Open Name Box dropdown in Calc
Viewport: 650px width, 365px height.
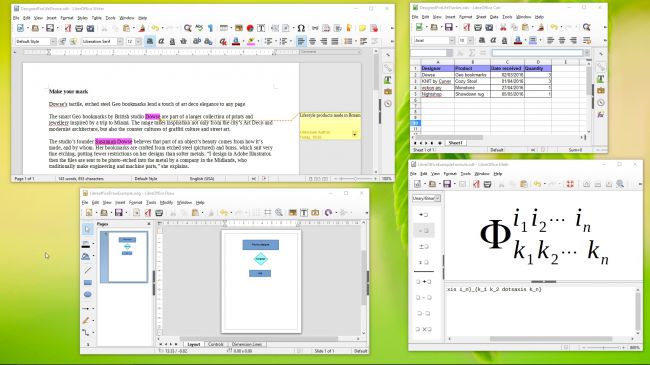[450, 53]
